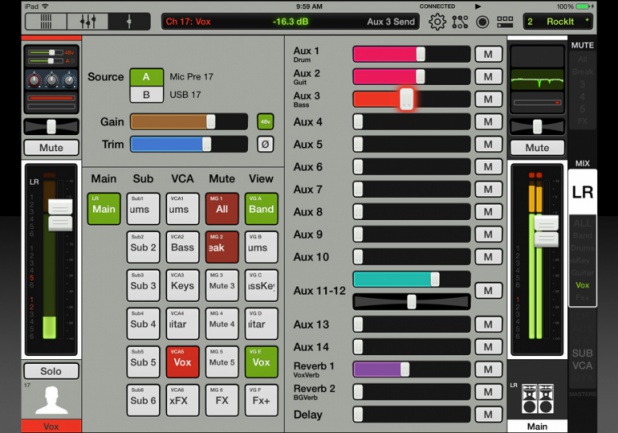This screenshot has height=433, width=618.
Task: Click the blue Trim slider
Action: tap(189, 144)
